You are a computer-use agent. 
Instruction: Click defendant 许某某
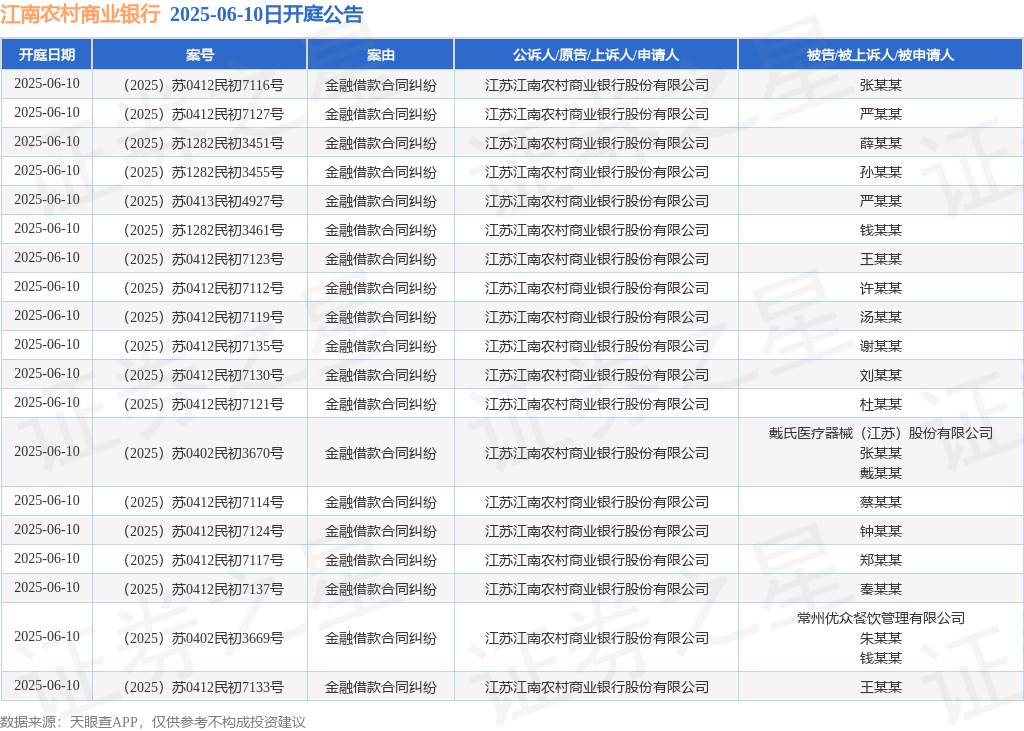880,288
